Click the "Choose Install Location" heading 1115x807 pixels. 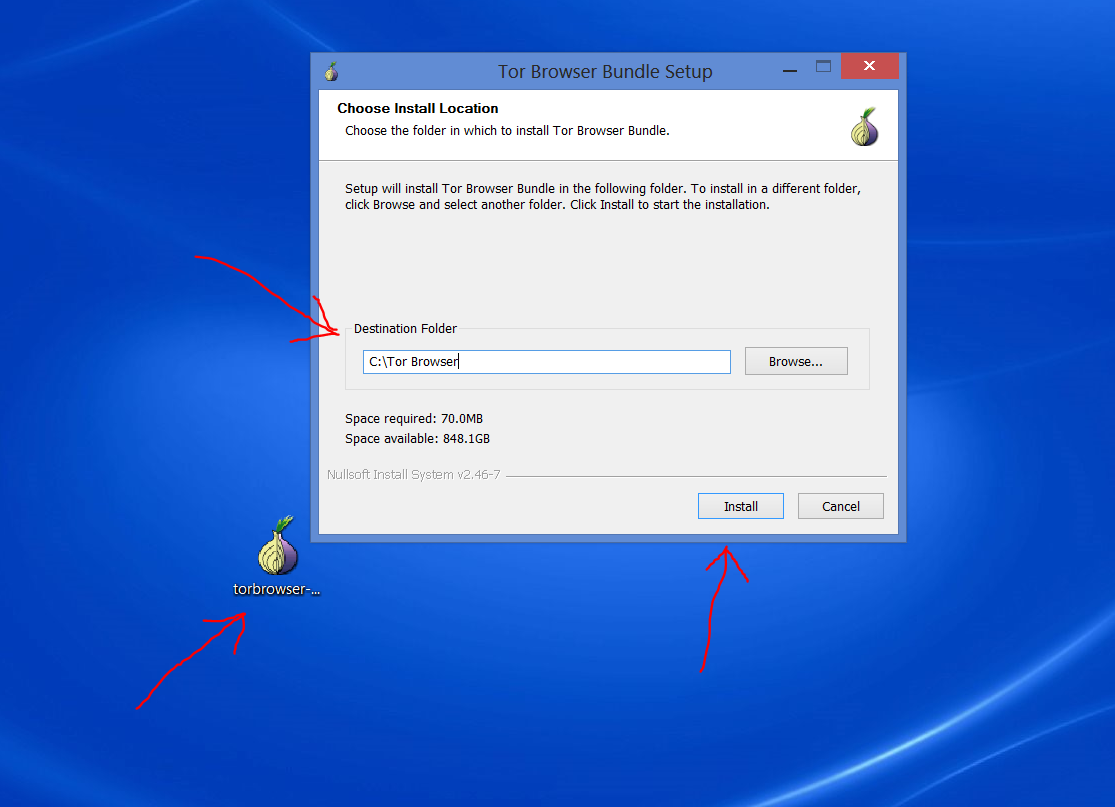[417, 108]
